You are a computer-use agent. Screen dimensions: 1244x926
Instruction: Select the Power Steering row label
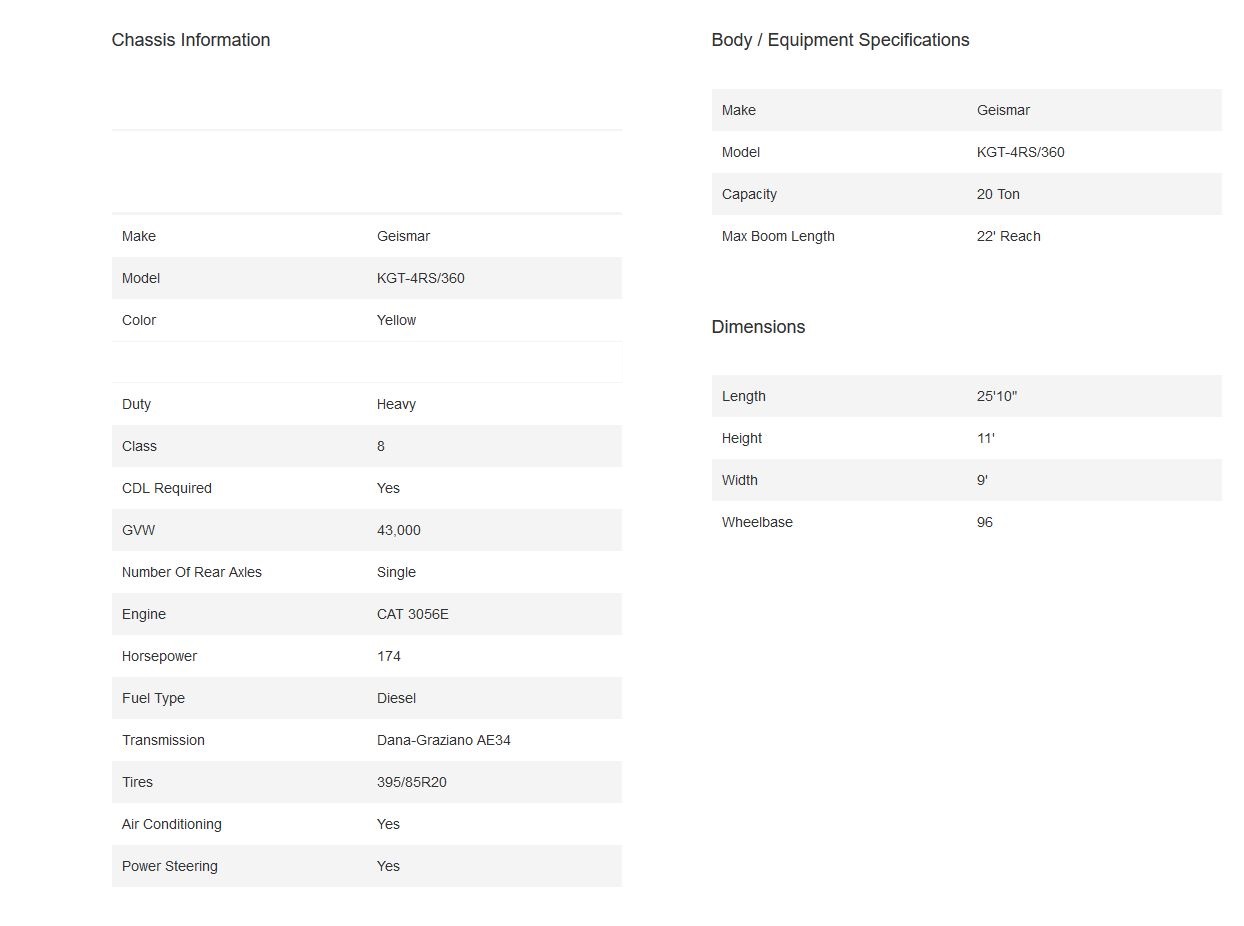coord(169,866)
